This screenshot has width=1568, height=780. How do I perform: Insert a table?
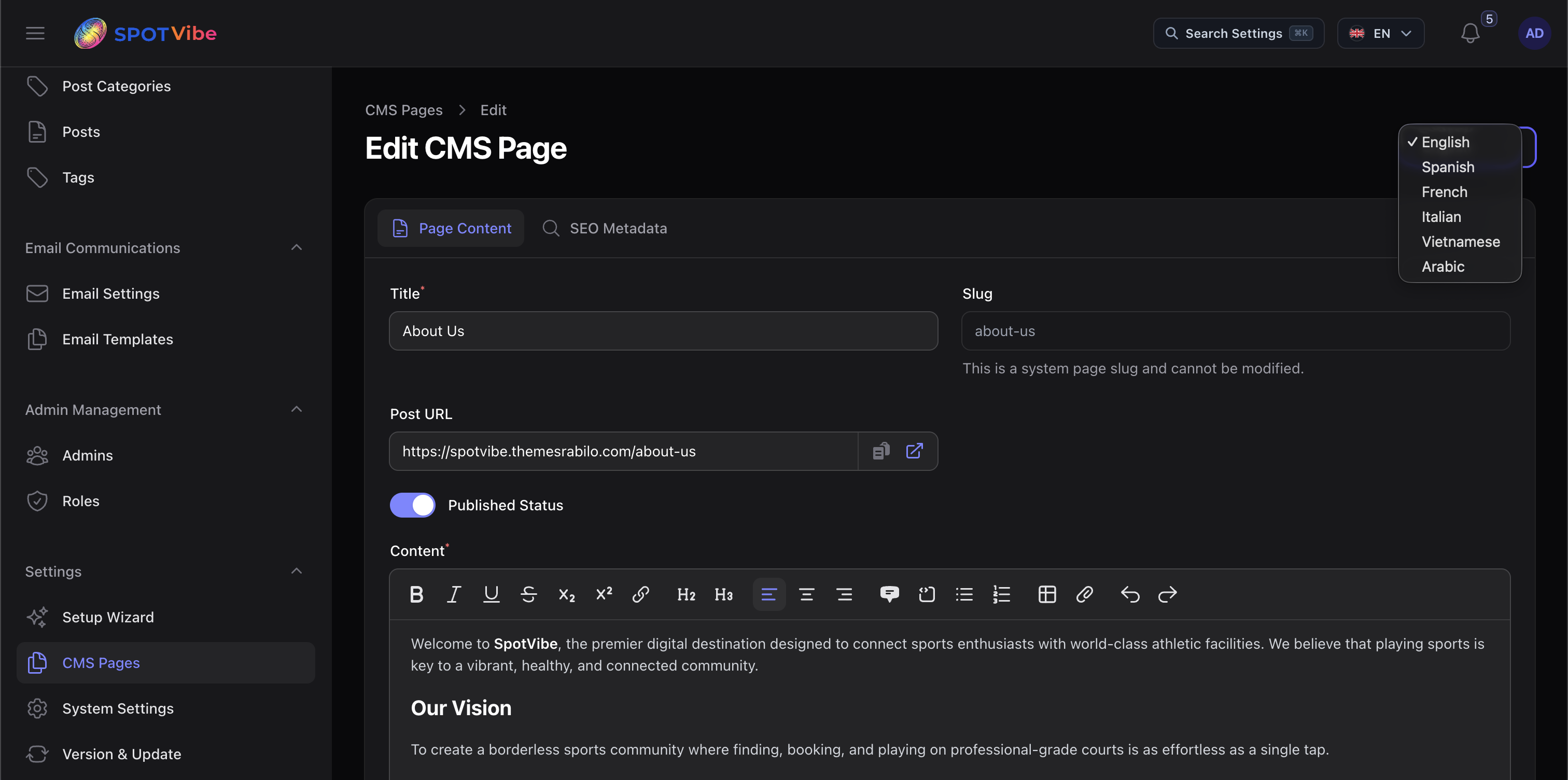tap(1047, 594)
